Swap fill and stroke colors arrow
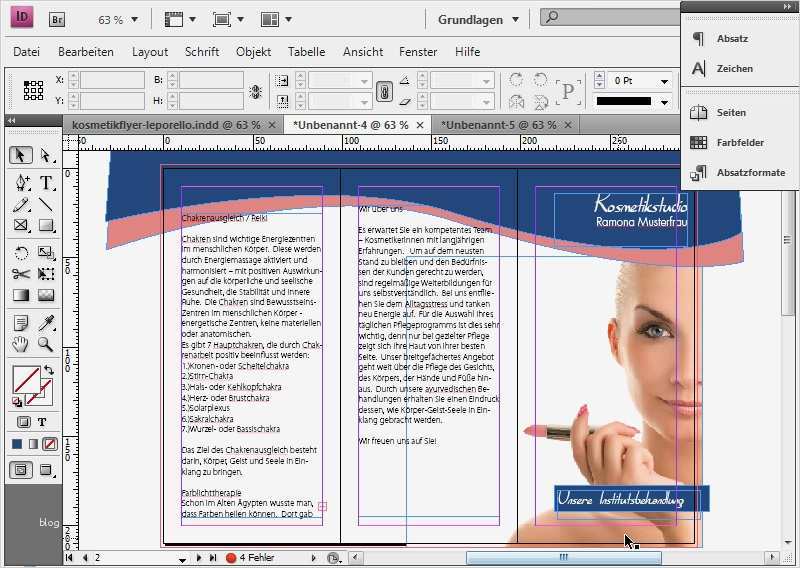 coord(49,369)
